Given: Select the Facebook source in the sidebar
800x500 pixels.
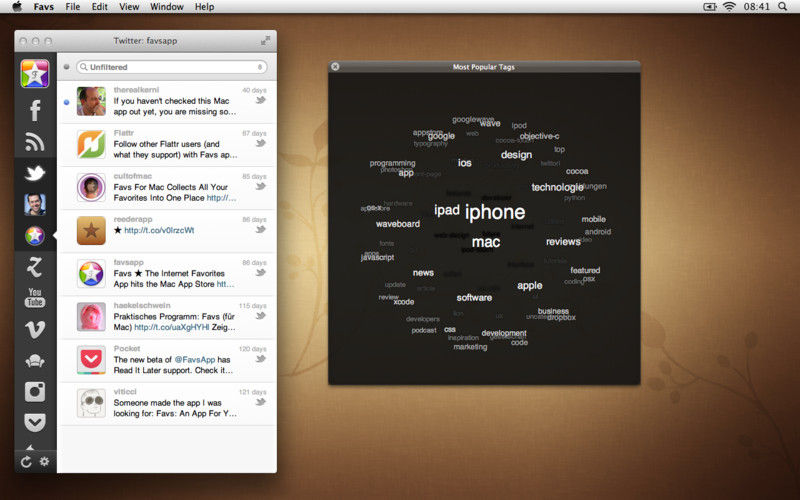Looking at the screenshot, I should click(35, 110).
